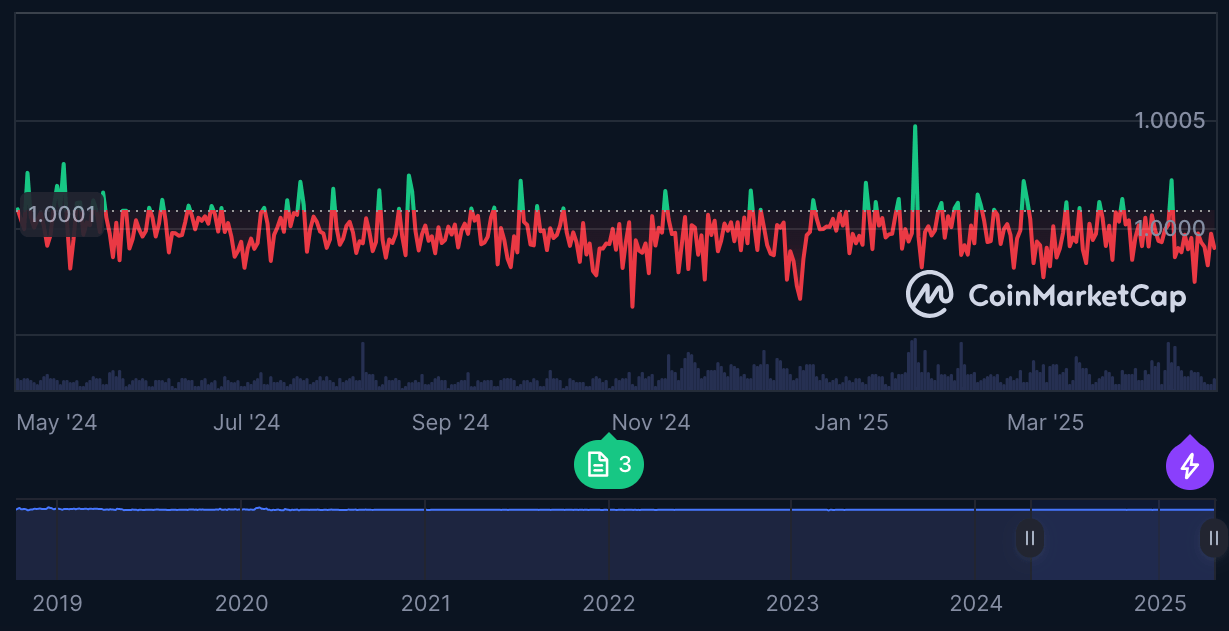Click the purple lightning bolt marker
Image resolution: width=1229 pixels, height=631 pixels.
click(x=1190, y=463)
